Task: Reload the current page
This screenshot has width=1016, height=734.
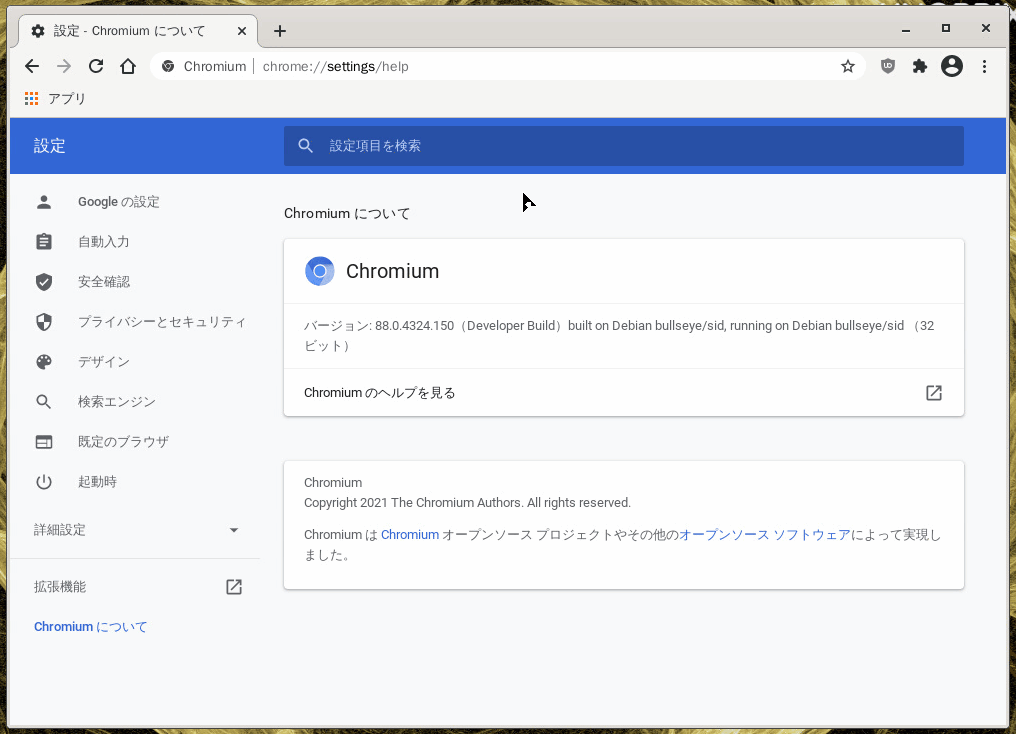Action: [x=95, y=66]
